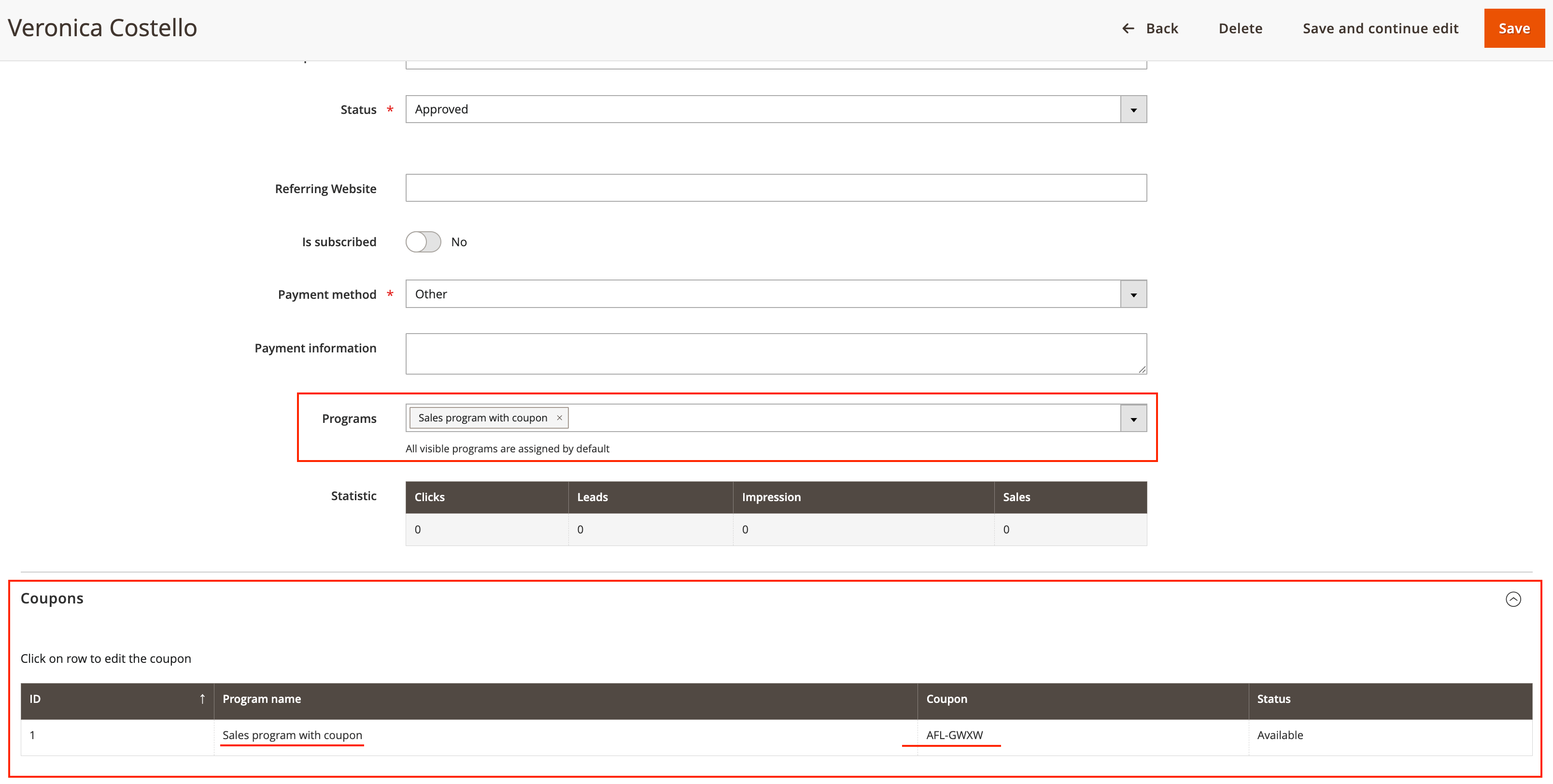
Task: Focus the Referring Website field
Action: (776, 188)
